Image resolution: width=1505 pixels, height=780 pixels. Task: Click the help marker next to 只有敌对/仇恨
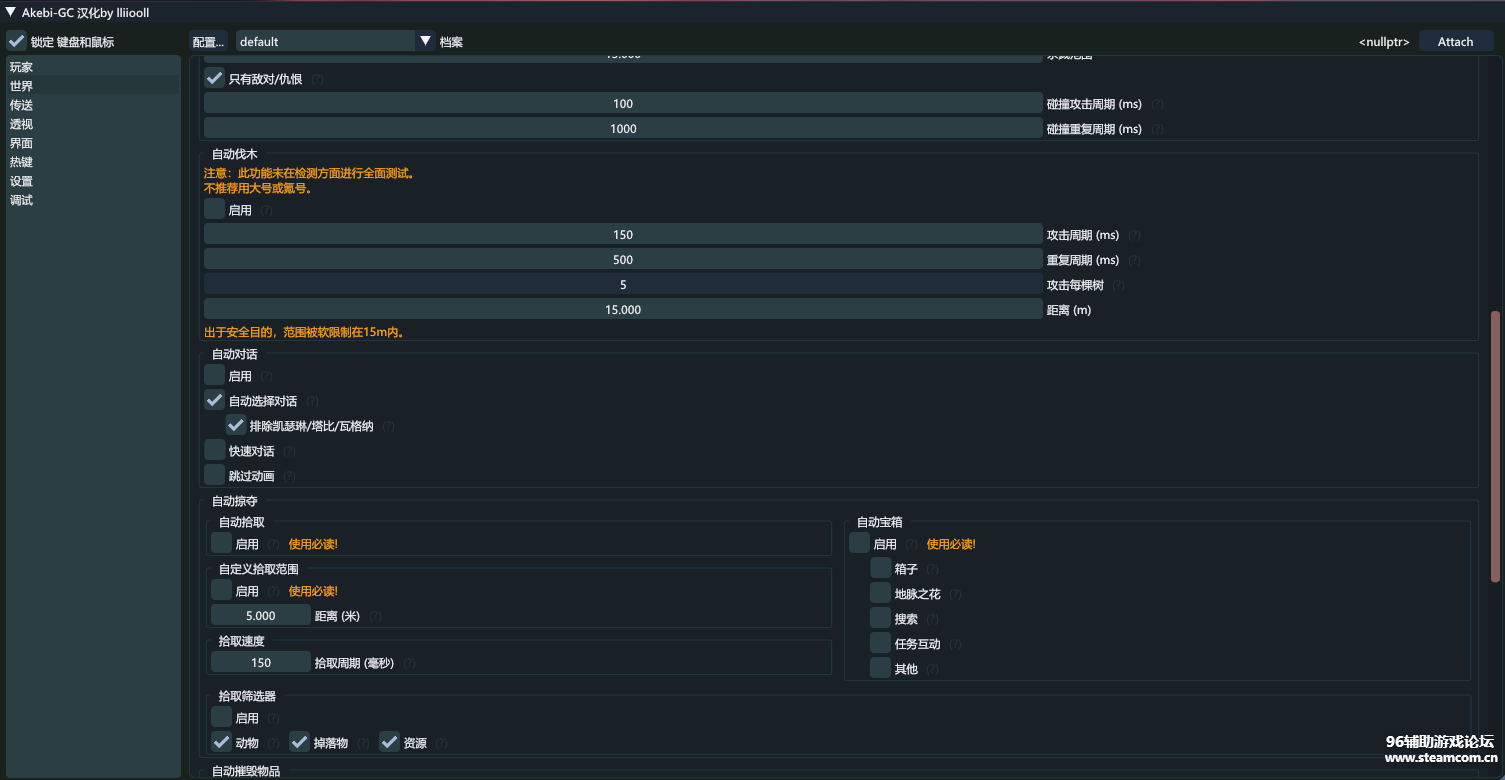(317, 80)
